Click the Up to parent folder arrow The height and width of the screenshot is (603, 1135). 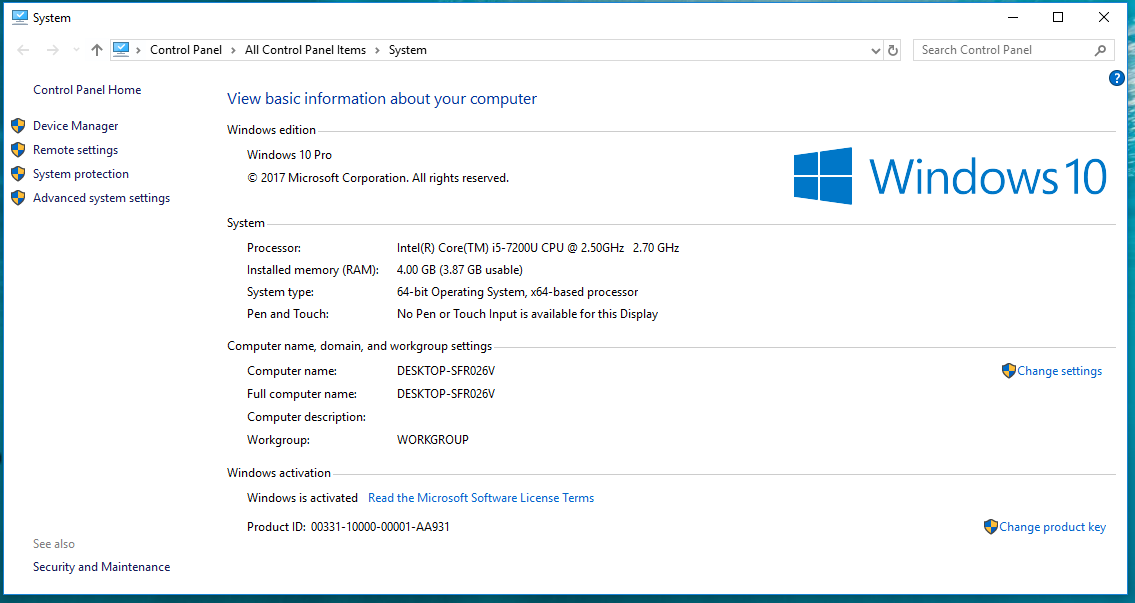point(97,50)
